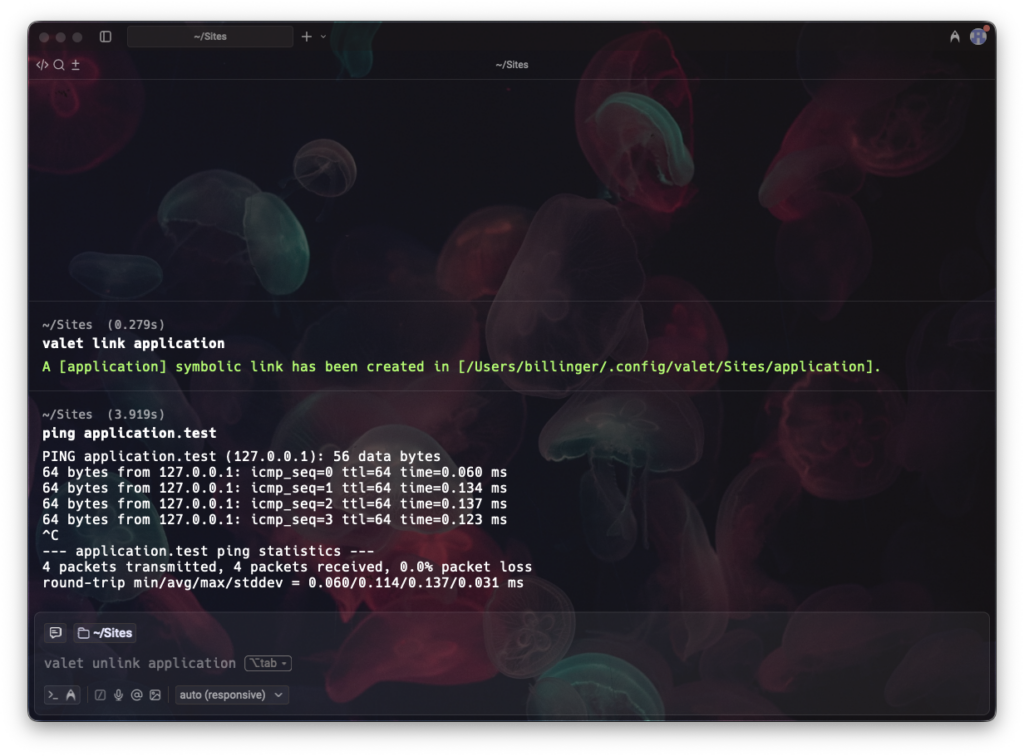Start voice input with microphone icon
1024x756 pixels.
pos(118,695)
